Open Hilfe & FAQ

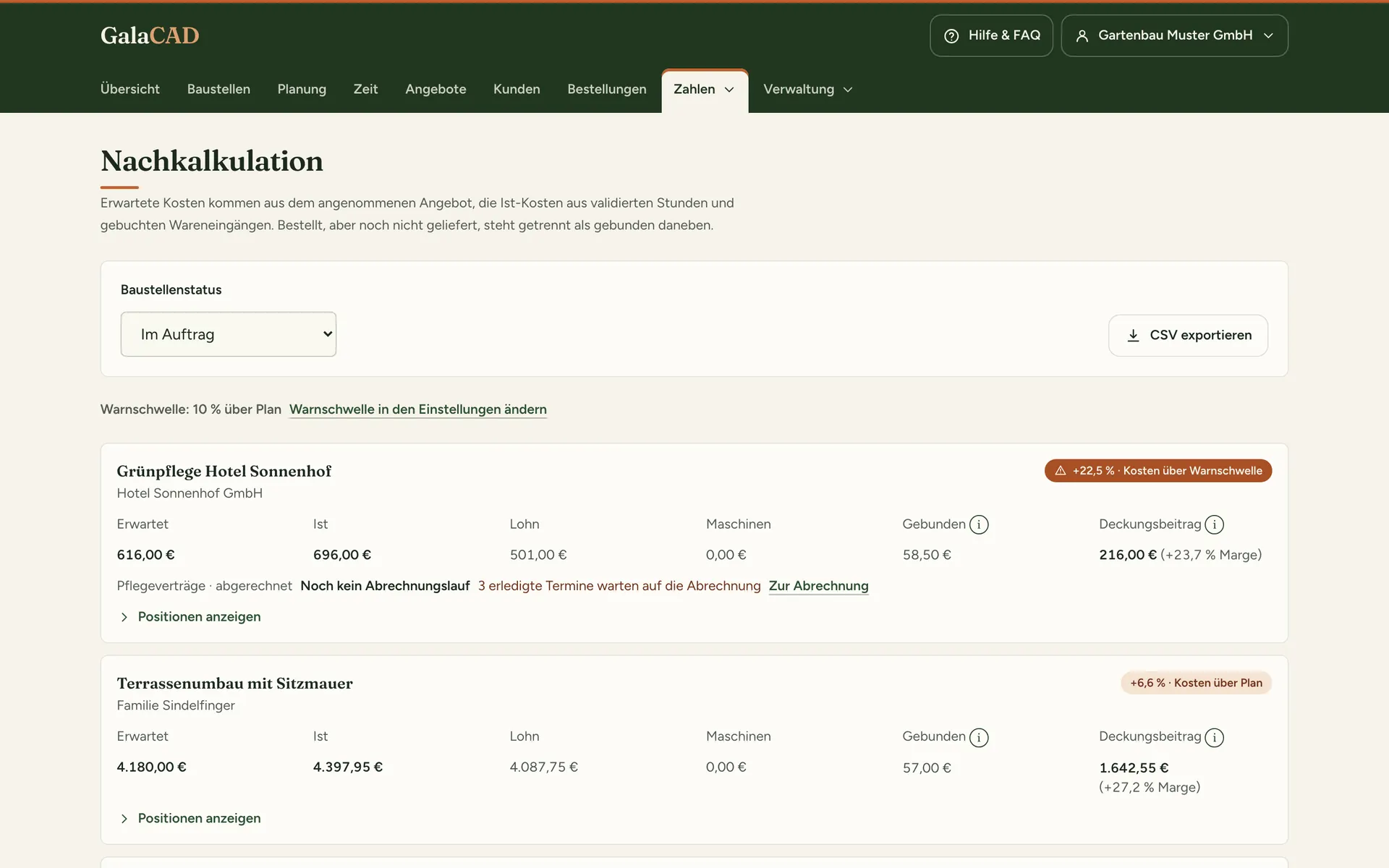click(x=991, y=35)
